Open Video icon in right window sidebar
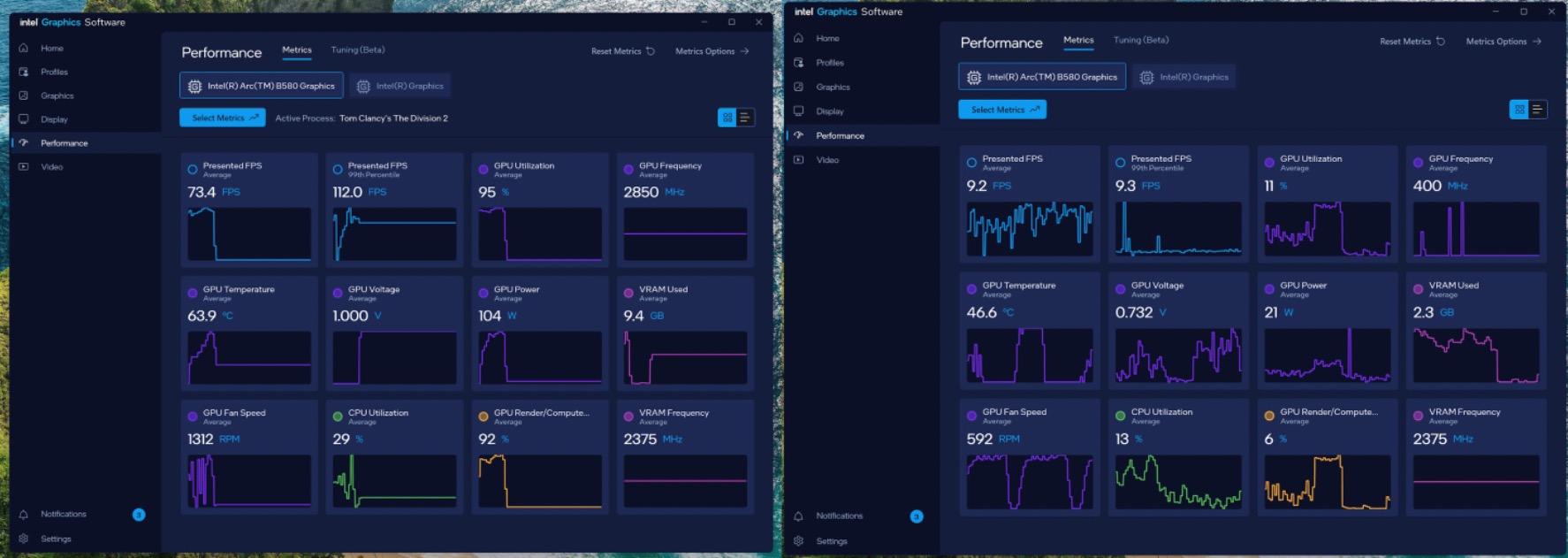 (799, 160)
